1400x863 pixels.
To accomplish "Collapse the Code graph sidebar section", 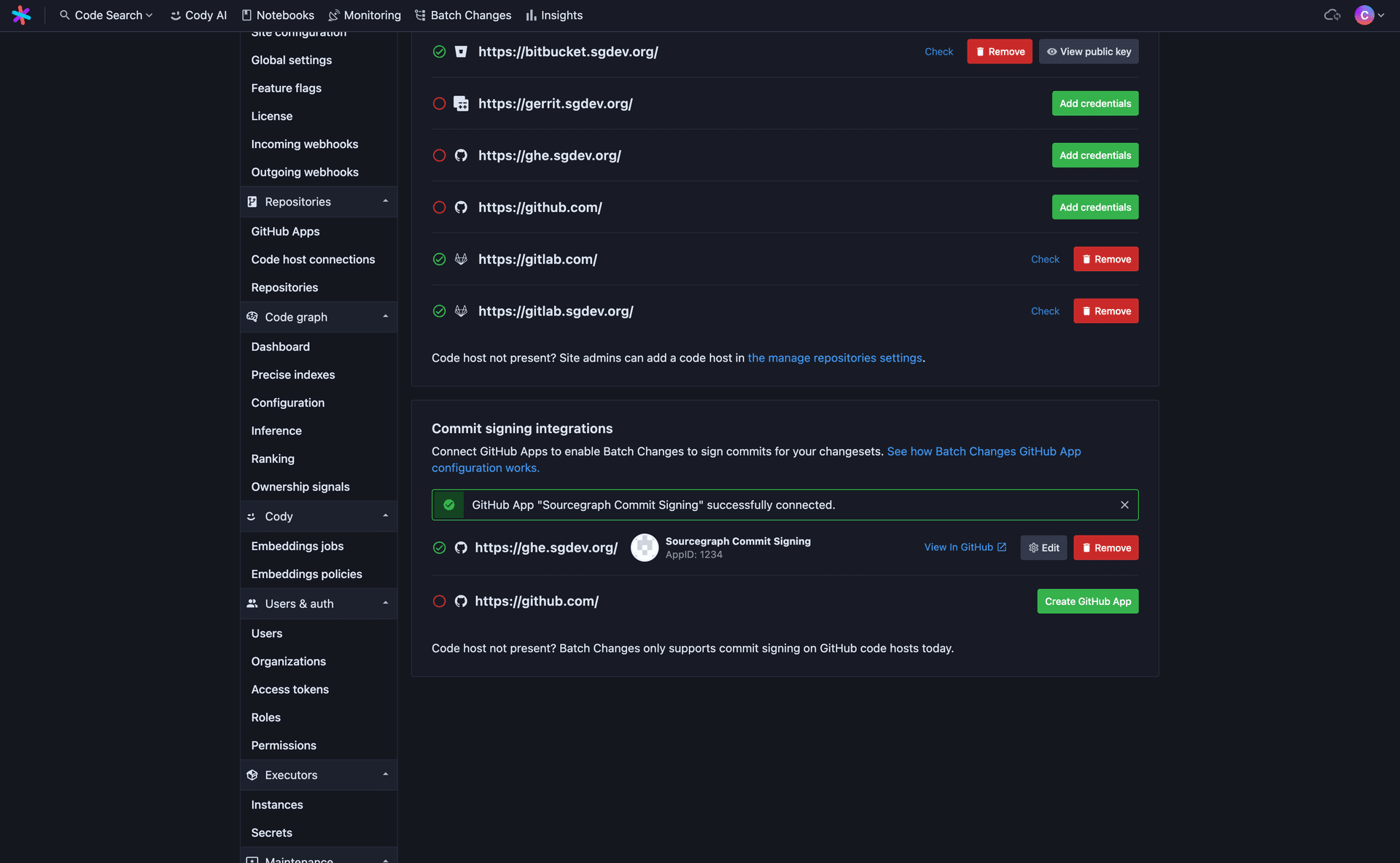I will 319,317.
